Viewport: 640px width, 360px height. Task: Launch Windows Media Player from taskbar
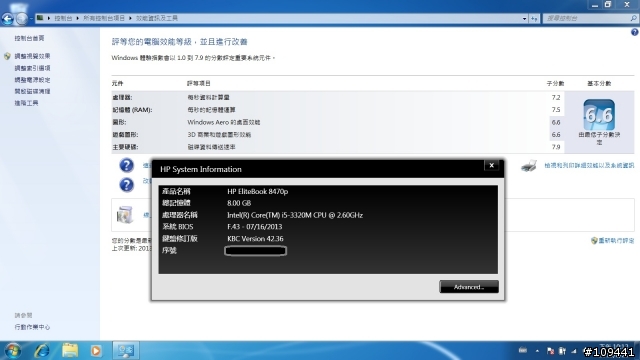(x=96, y=351)
